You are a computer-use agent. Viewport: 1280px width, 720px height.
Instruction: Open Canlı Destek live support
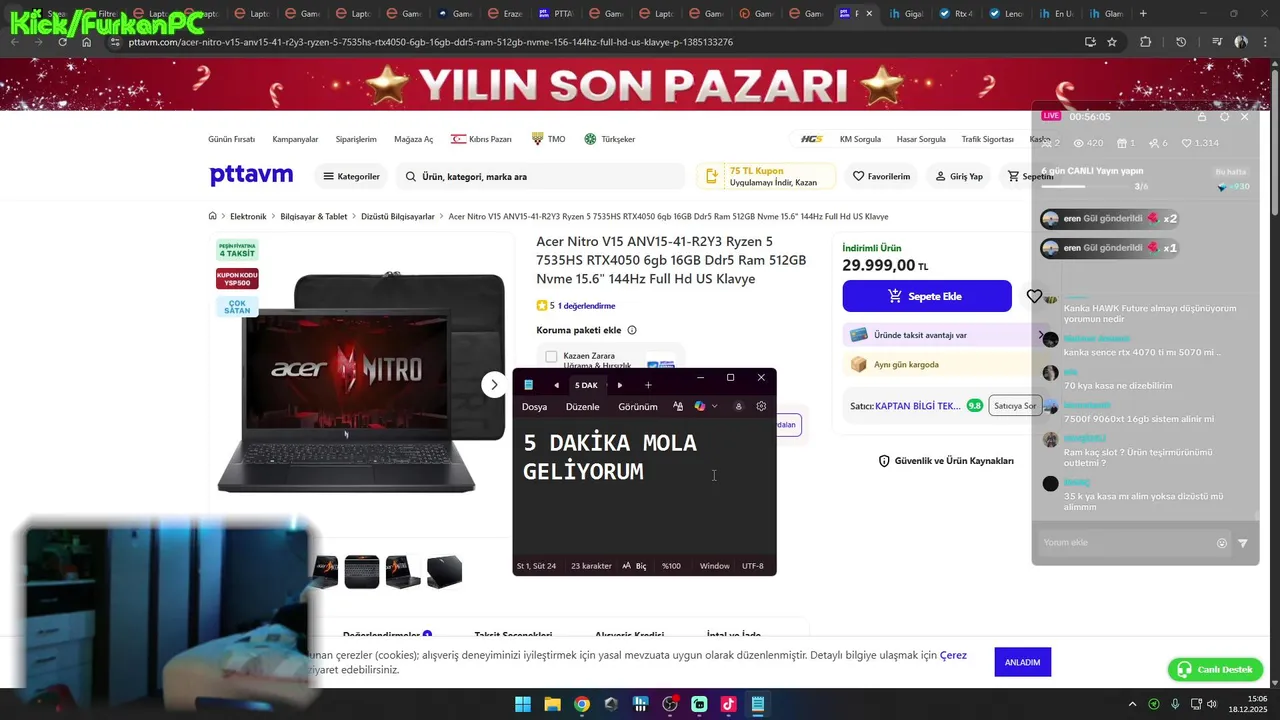(1215, 669)
